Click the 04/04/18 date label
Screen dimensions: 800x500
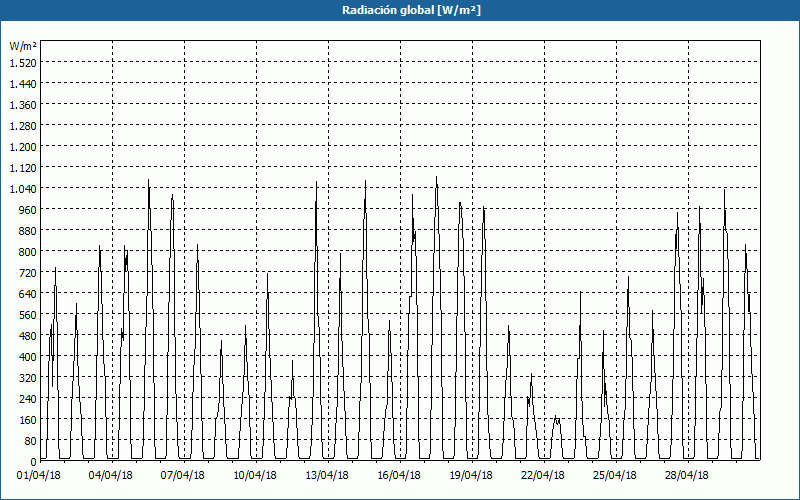coord(111,476)
